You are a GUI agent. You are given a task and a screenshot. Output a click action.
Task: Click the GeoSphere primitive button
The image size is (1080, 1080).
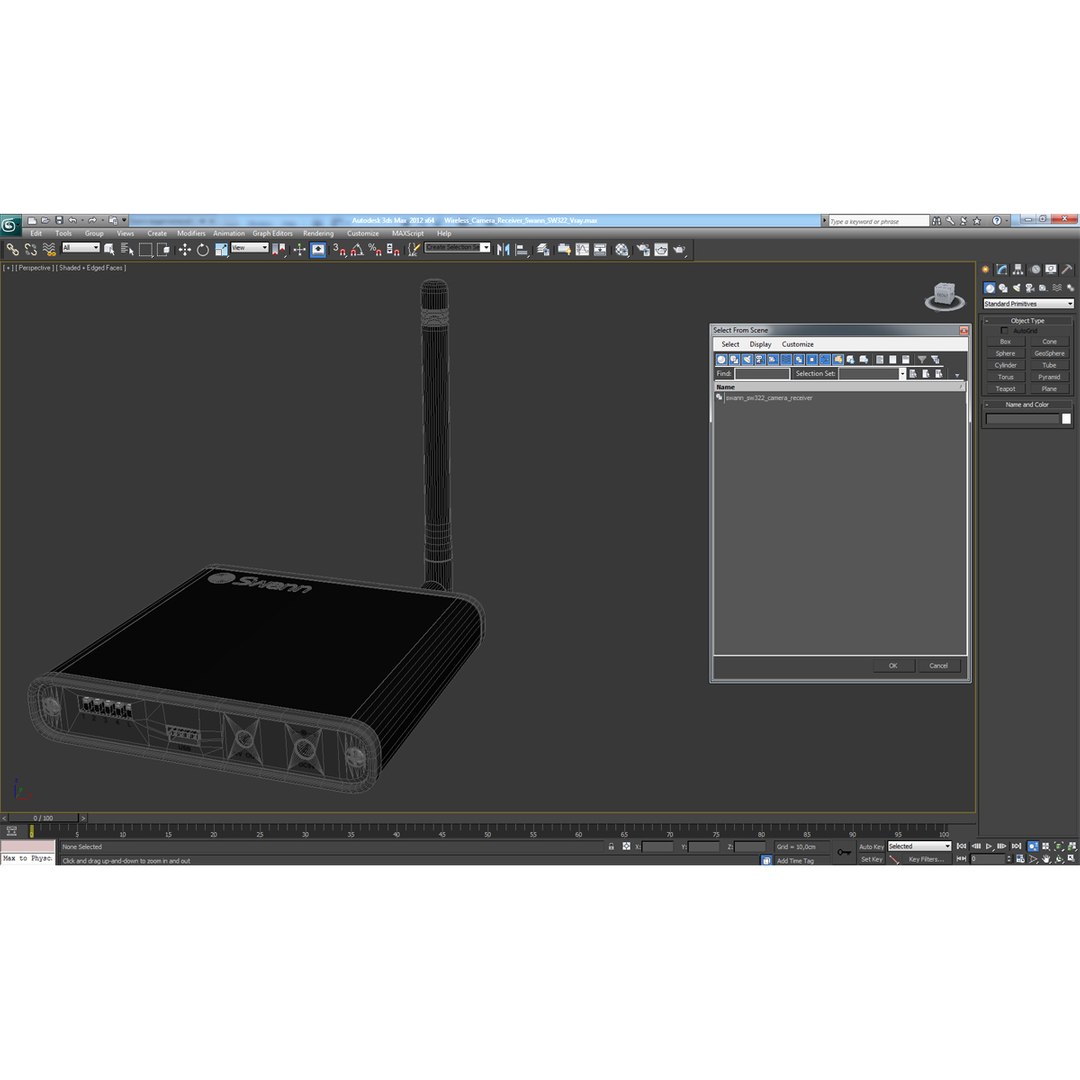tap(1049, 353)
